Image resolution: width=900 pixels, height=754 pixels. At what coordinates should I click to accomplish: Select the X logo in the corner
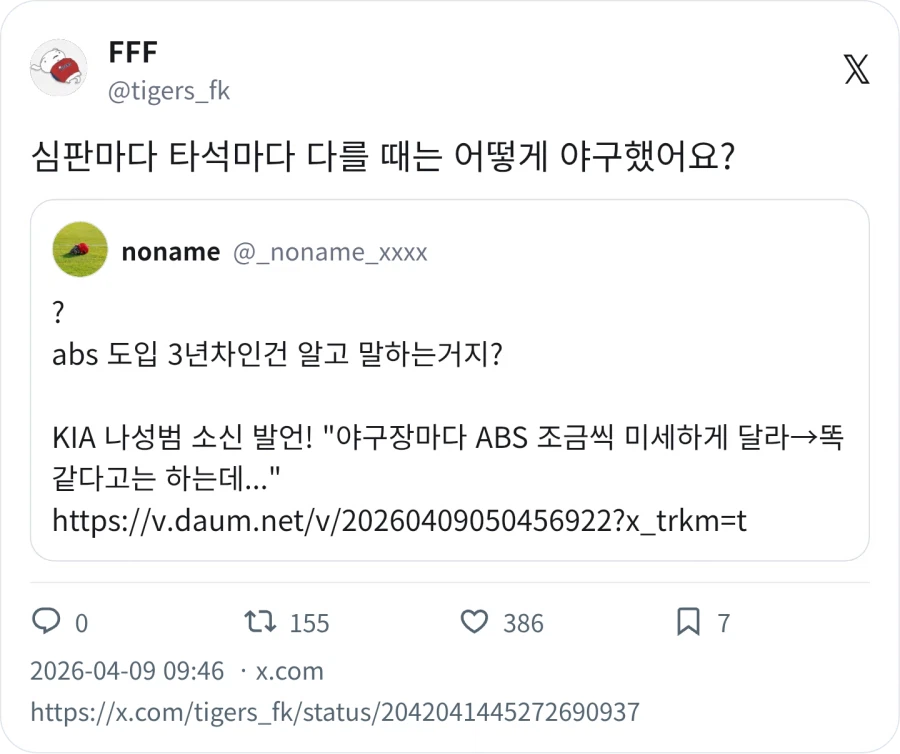855,69
